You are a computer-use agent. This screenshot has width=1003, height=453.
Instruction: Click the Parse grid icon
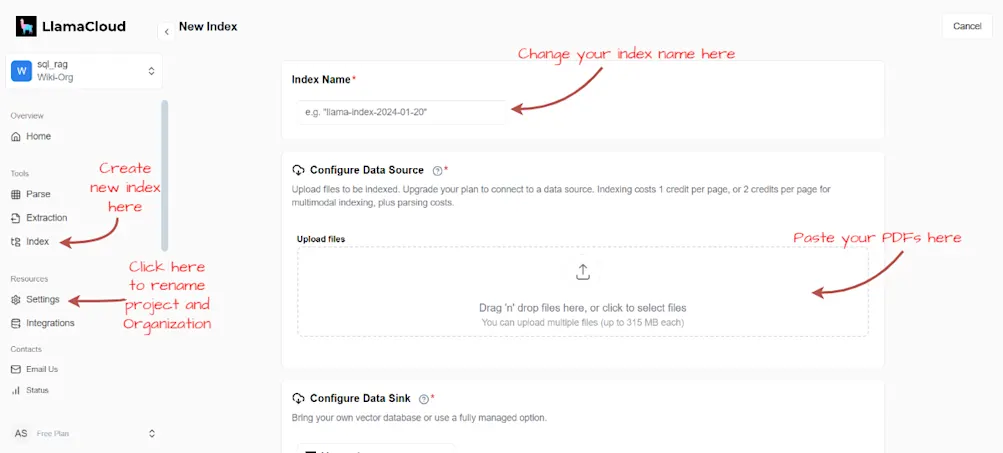[16, 194]
